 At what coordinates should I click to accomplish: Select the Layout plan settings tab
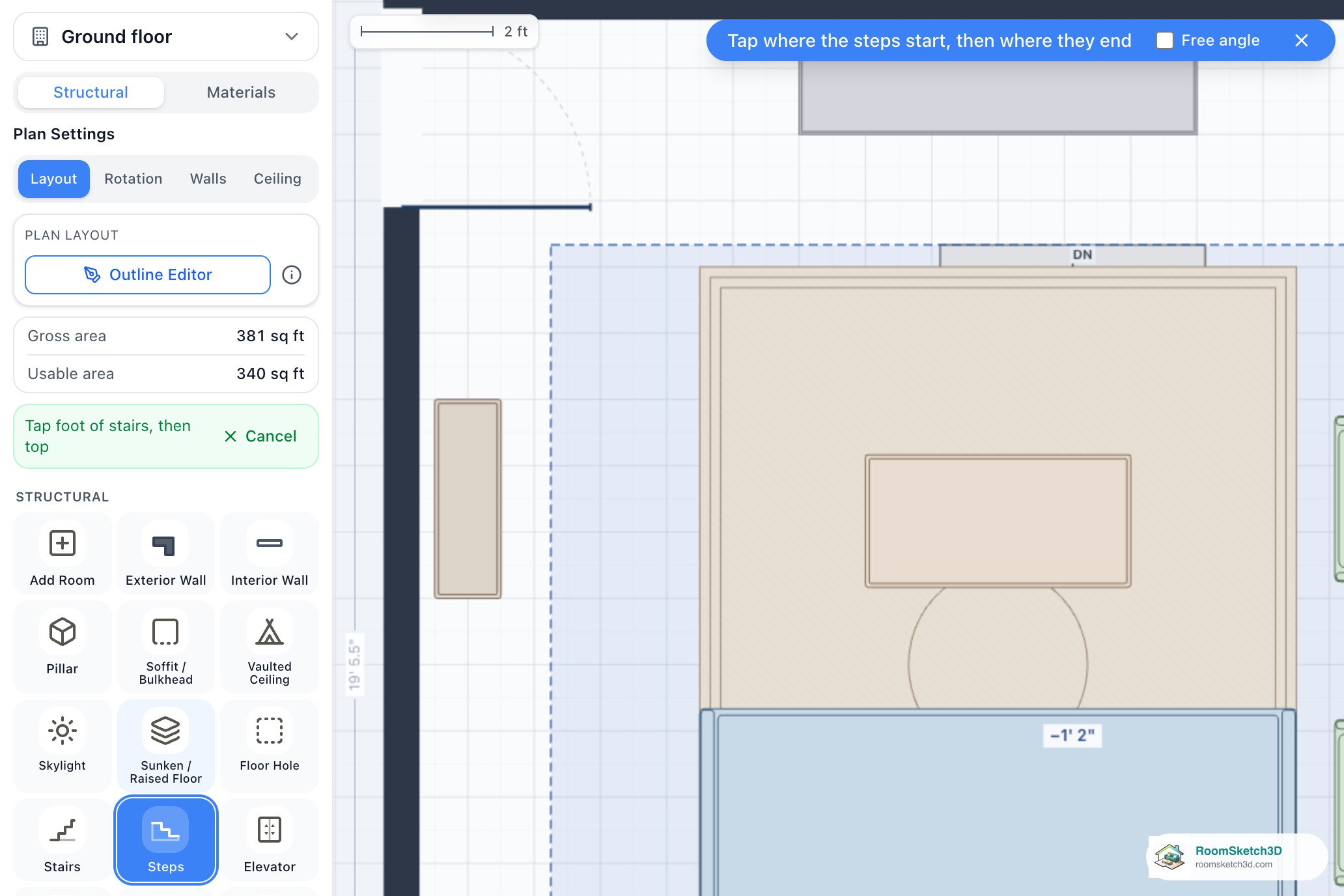click(53, 179)
